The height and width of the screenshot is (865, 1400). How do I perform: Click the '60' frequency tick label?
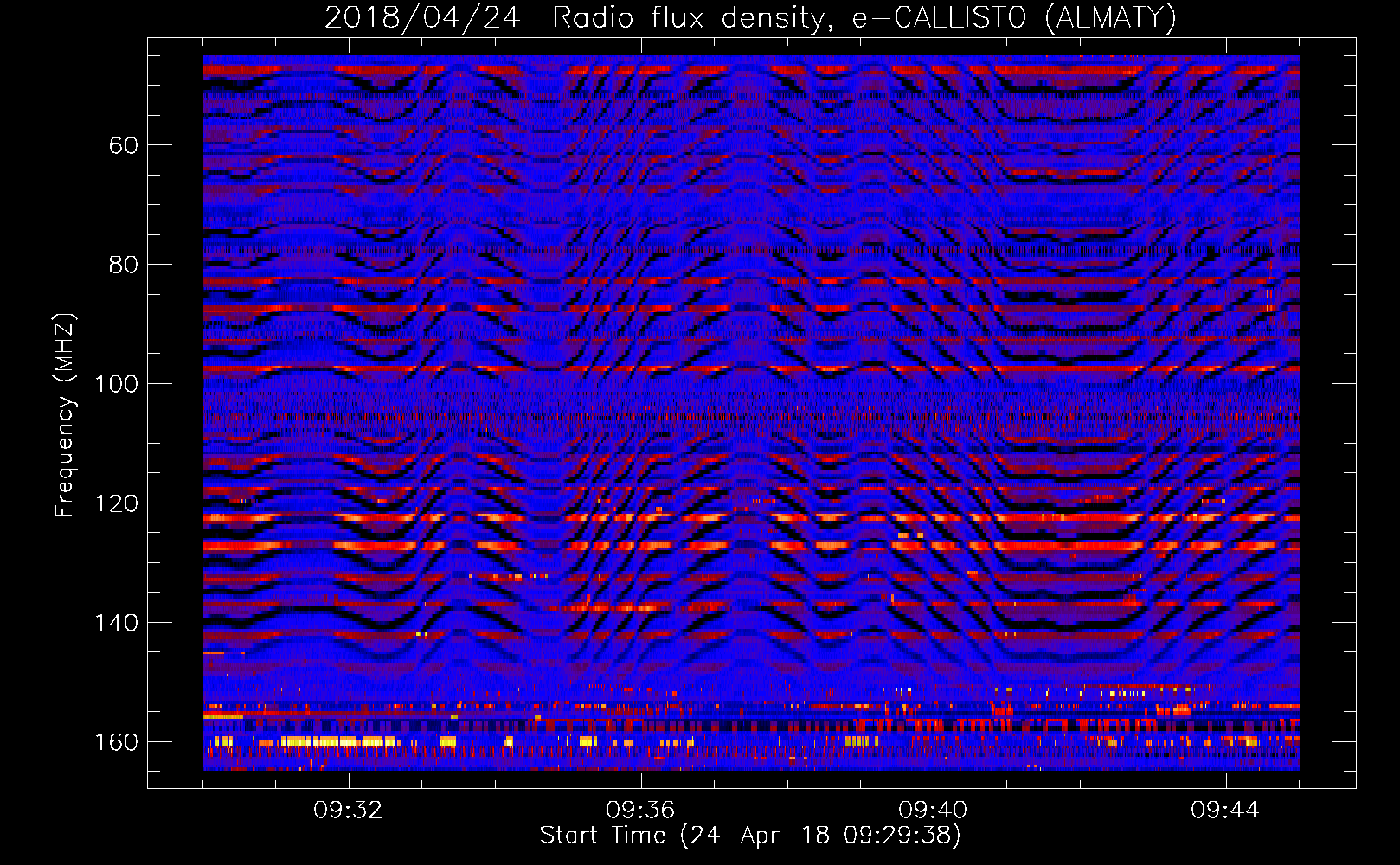[124, 145]
